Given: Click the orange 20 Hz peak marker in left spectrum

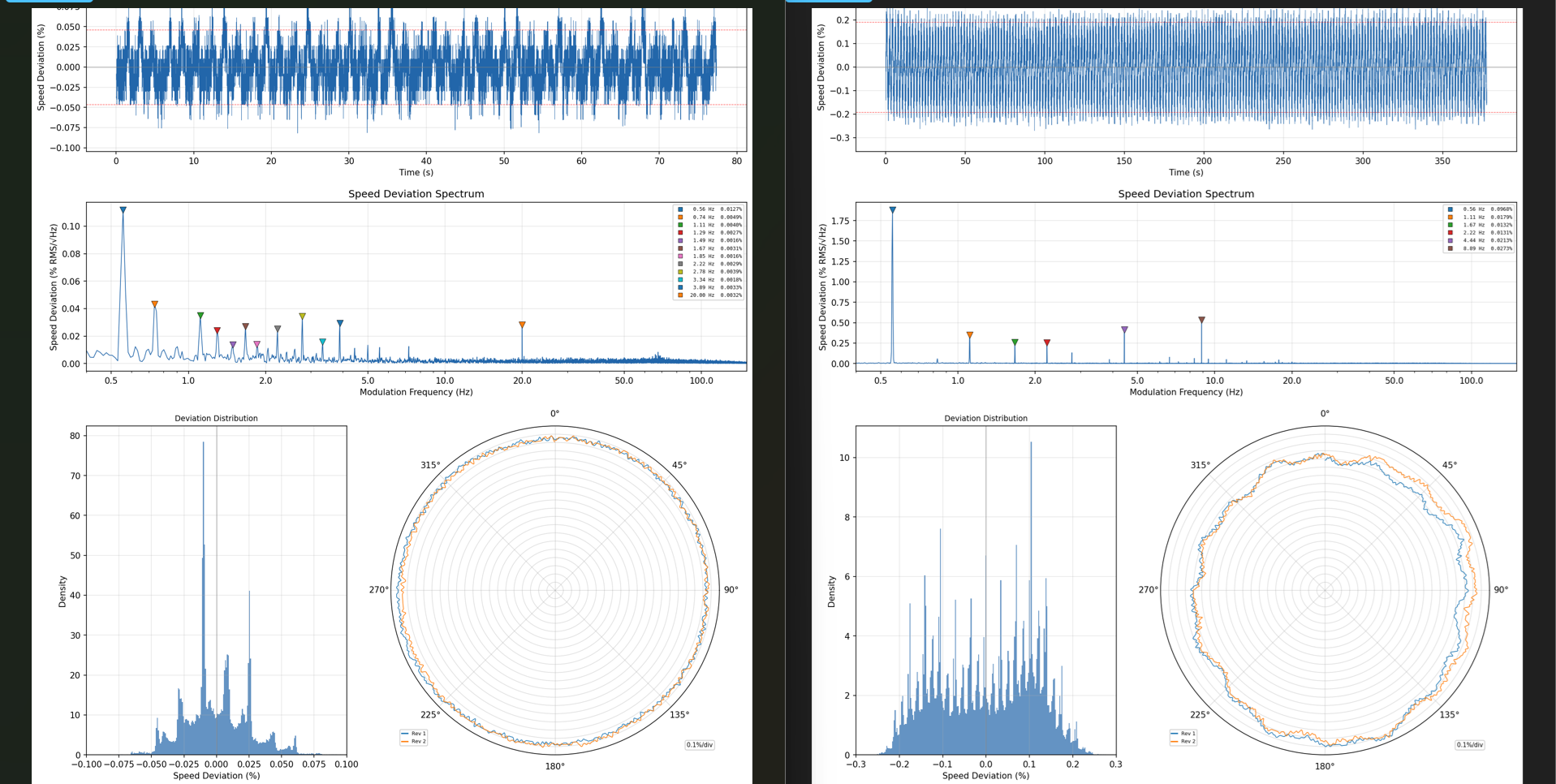Looking at the screenshot, I should [x=522, y=325].
